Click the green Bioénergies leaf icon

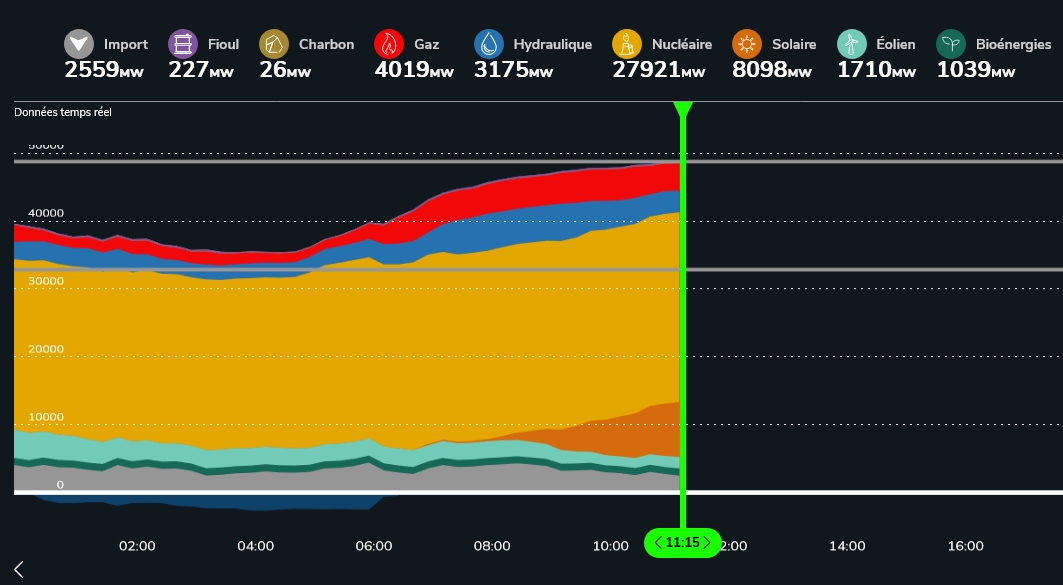pos(951,44)
